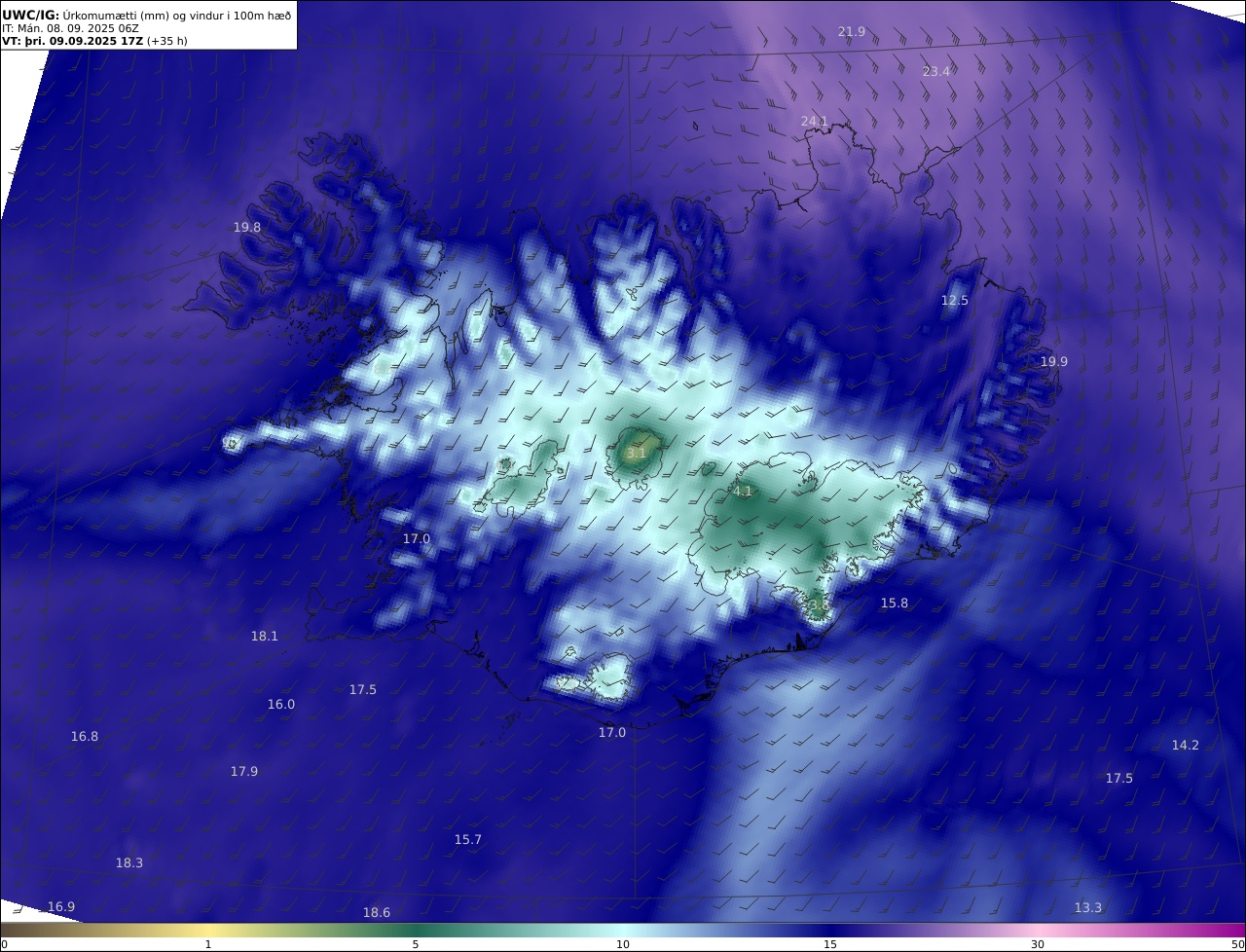Click the '50' tick on the colour scale

click(1237, 944)
